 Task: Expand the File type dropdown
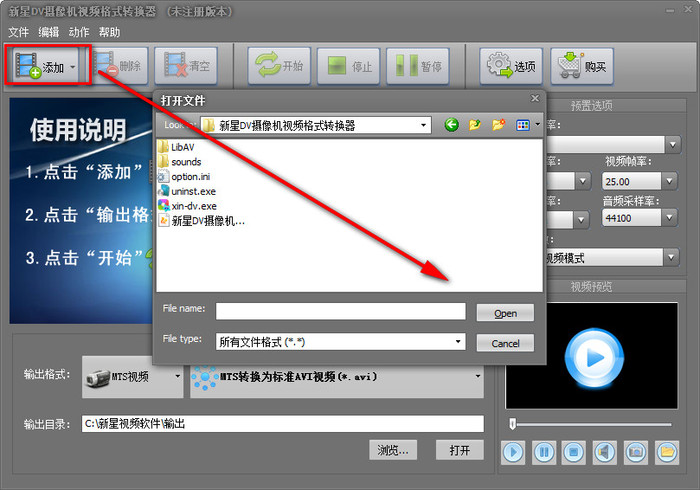click(458, 342)
